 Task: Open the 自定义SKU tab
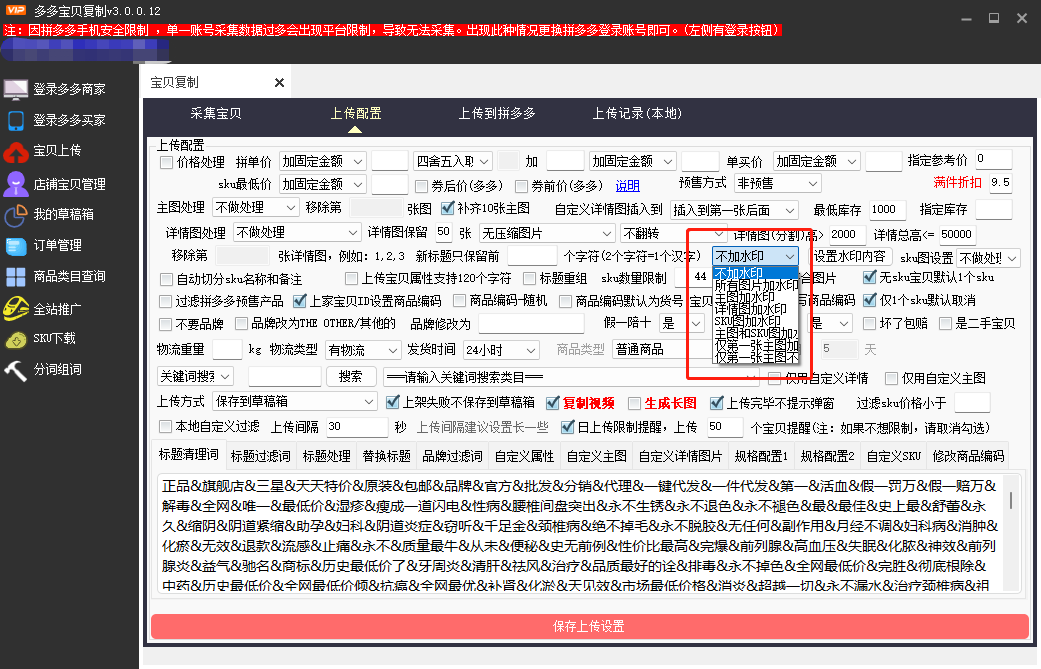coord(894,456)
